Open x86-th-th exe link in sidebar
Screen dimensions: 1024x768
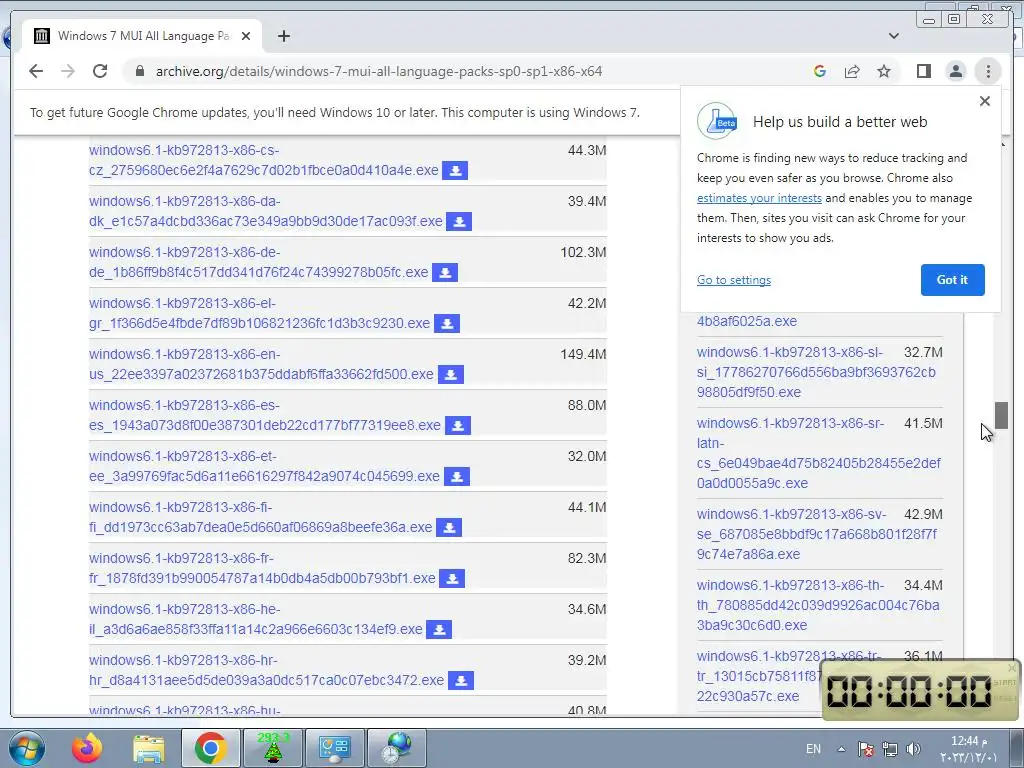(x=818, y=605)
